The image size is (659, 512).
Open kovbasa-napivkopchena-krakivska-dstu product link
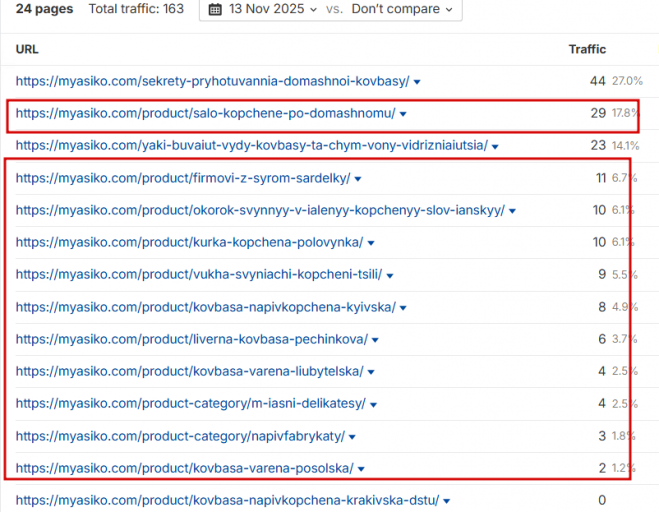coord(227,500)
